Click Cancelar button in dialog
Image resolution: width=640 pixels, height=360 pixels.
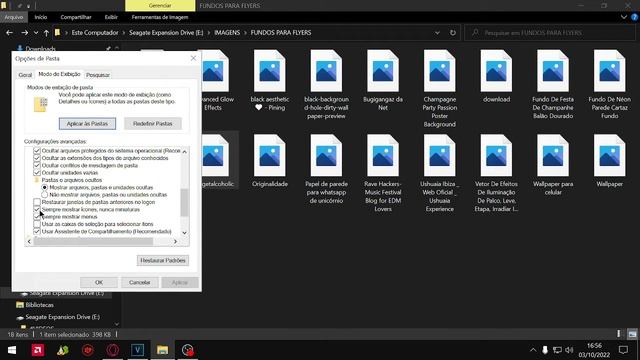(140, 282)
